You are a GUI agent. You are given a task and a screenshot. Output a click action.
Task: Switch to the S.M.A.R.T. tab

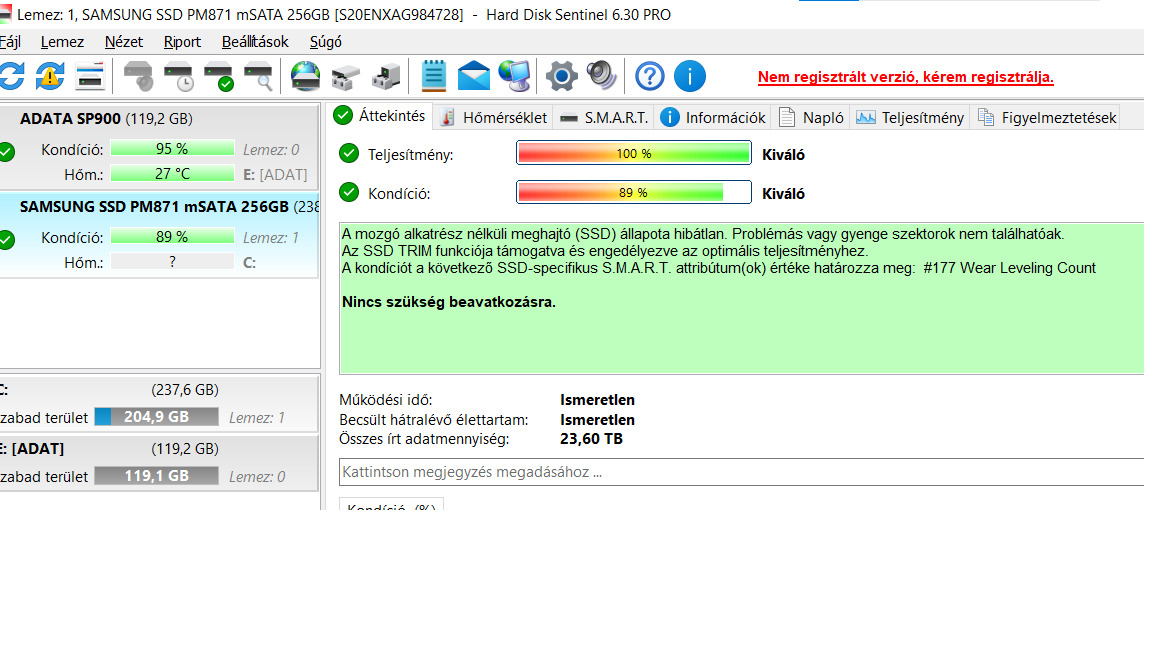click(x=603, y=118)
